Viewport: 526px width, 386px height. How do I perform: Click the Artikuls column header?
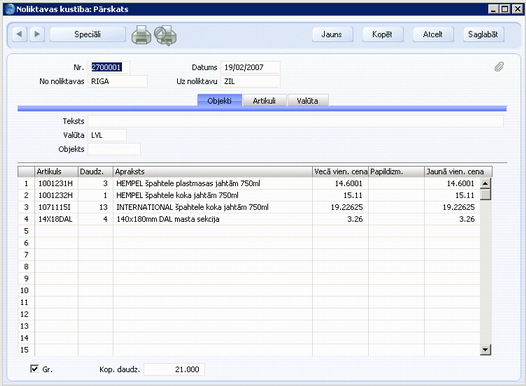point(56,172)
